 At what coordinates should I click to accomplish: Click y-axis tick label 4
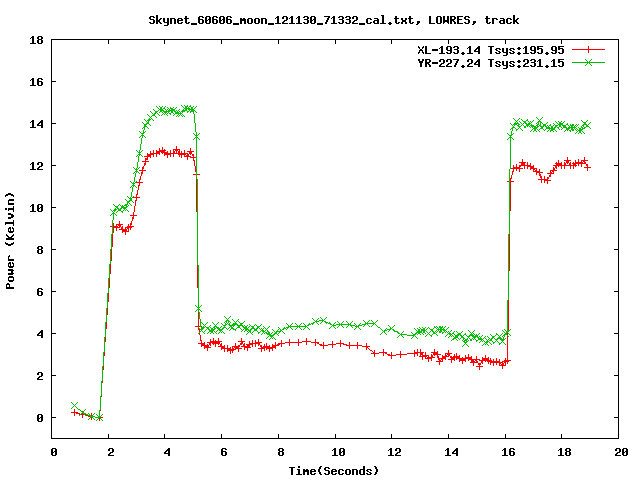(x=40, y=334)
